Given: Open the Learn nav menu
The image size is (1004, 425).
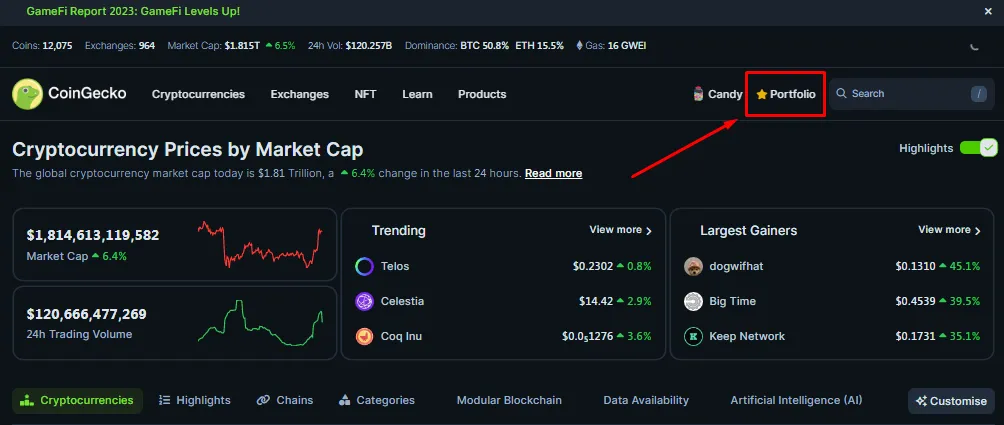Looking at the screenshot, I should point(417,94).
